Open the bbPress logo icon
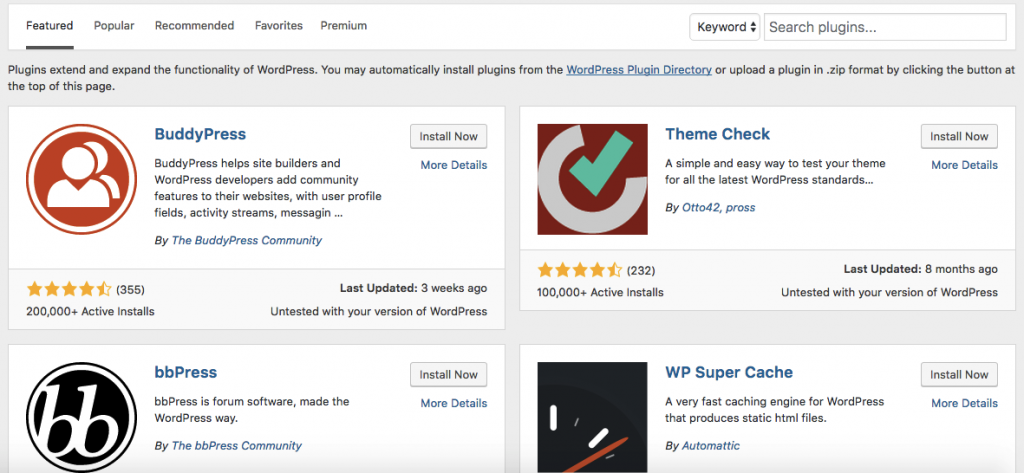Screen dimensions: 1024x473 pyautogui.click(x=82, y=417)
